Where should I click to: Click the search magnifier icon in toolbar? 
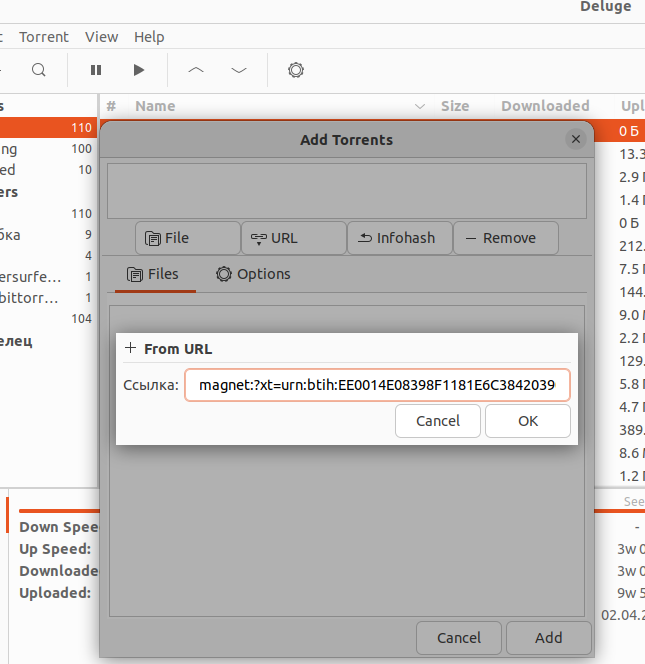click(x=38, y=70)
